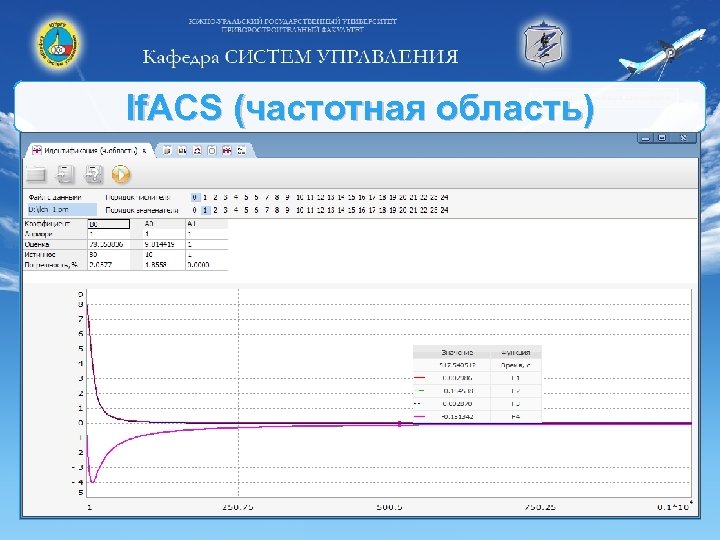Click the fourth small square icon in the tab strip

[212, 151]
